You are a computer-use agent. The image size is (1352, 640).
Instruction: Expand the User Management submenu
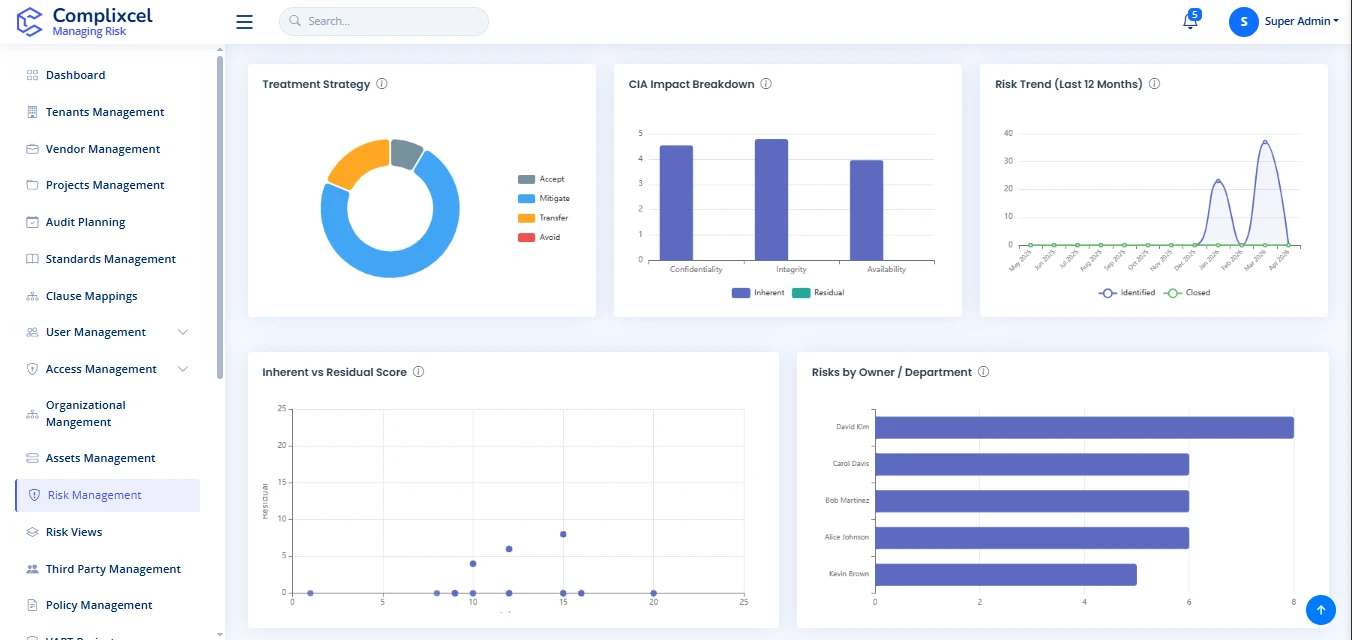183,332
